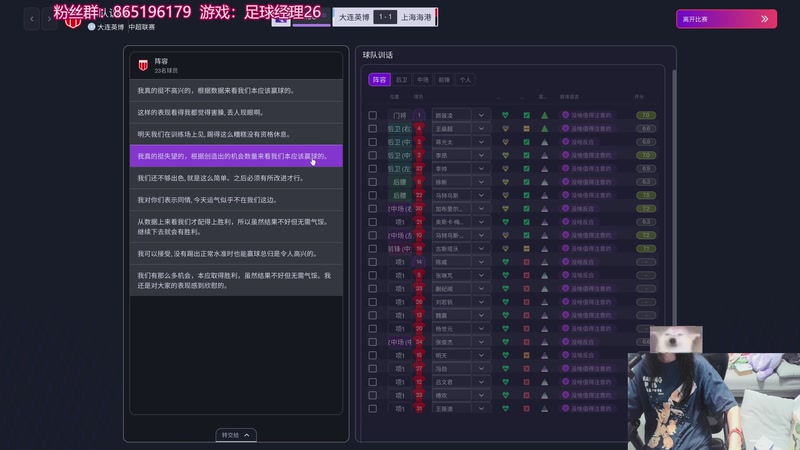
Task: Click purple body language icon for shirt 30
Action: (x=565, y=208)
